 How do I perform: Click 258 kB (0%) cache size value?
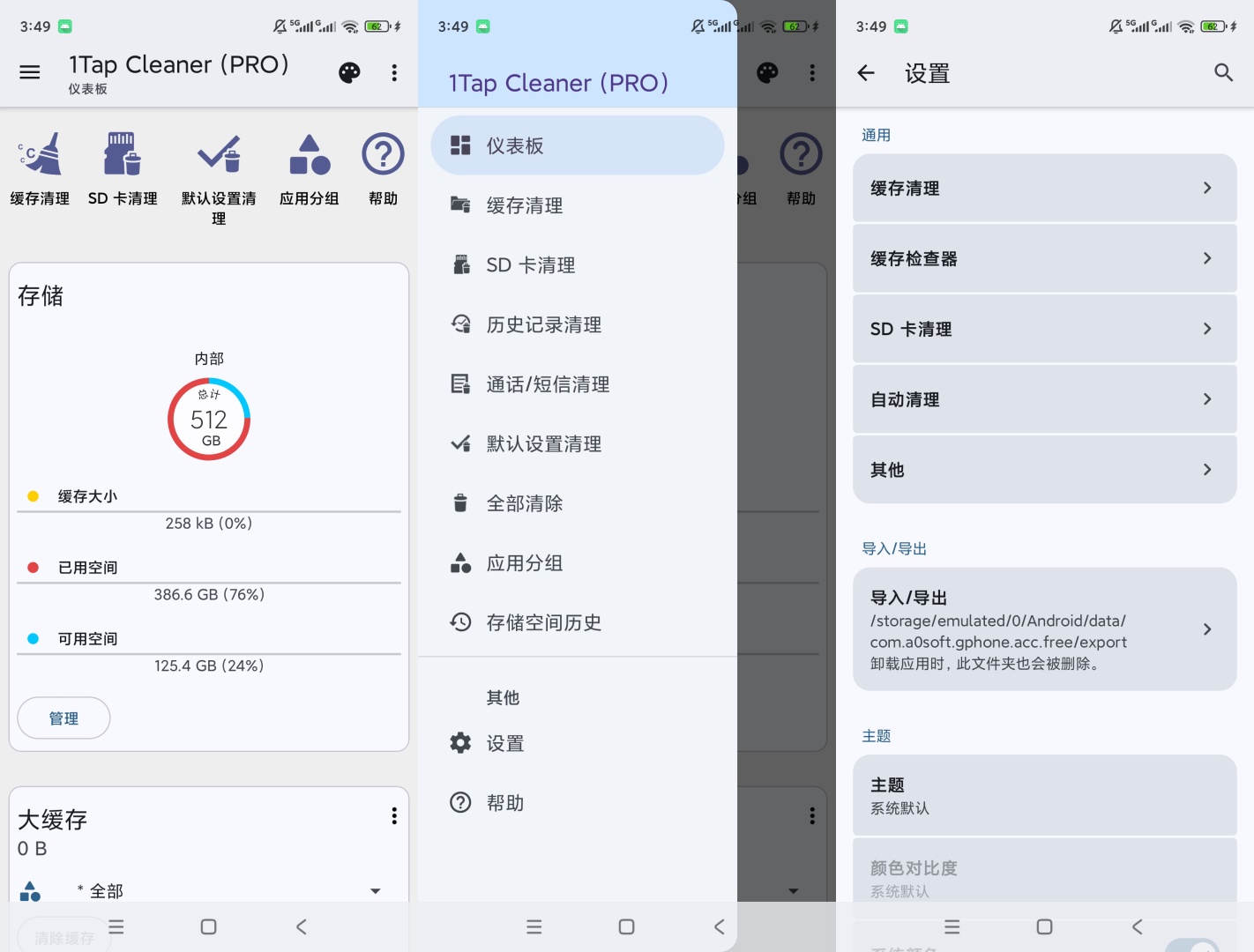click(x=209, y=524)
